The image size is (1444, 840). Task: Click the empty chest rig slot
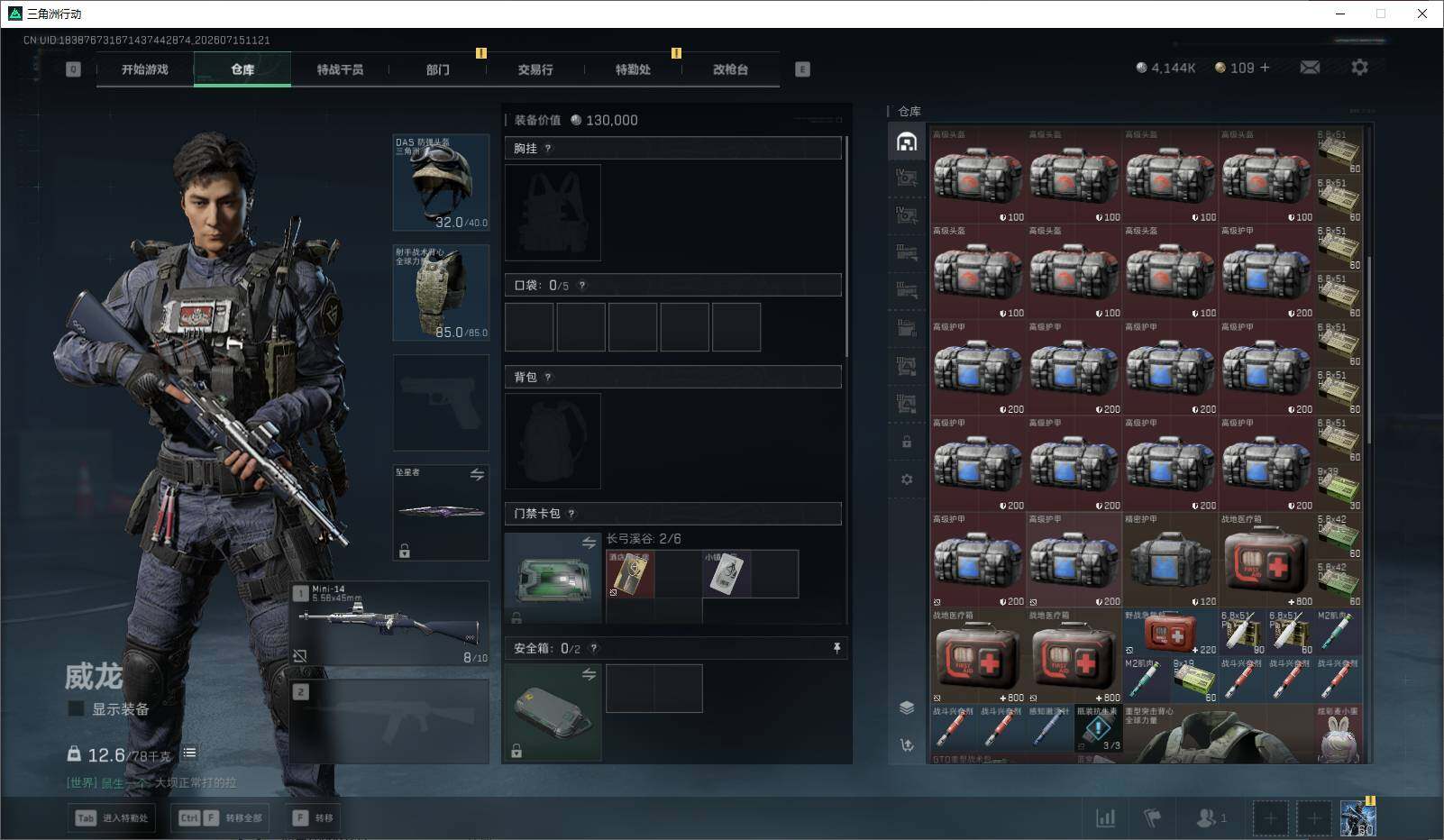tap(553, 213)
